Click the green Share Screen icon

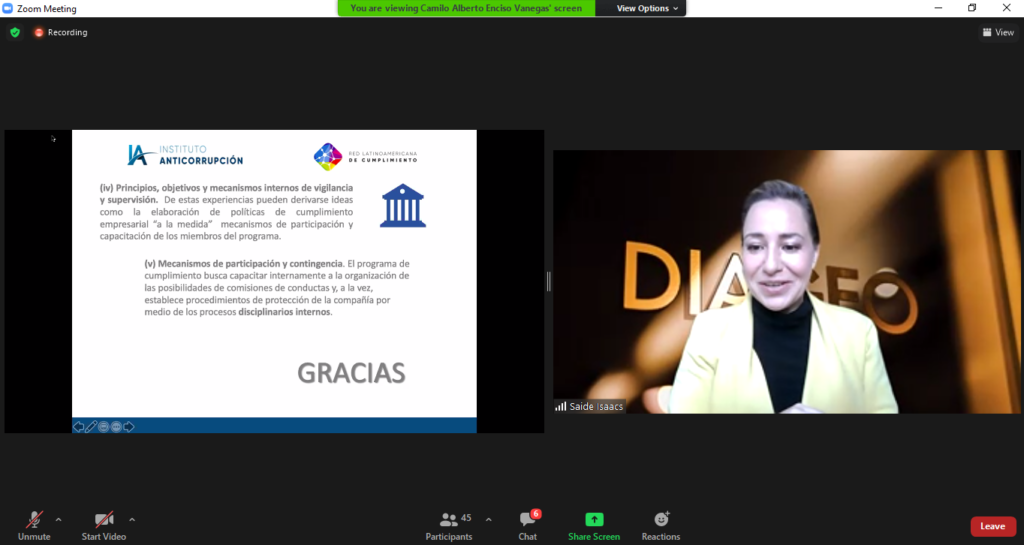594,520
